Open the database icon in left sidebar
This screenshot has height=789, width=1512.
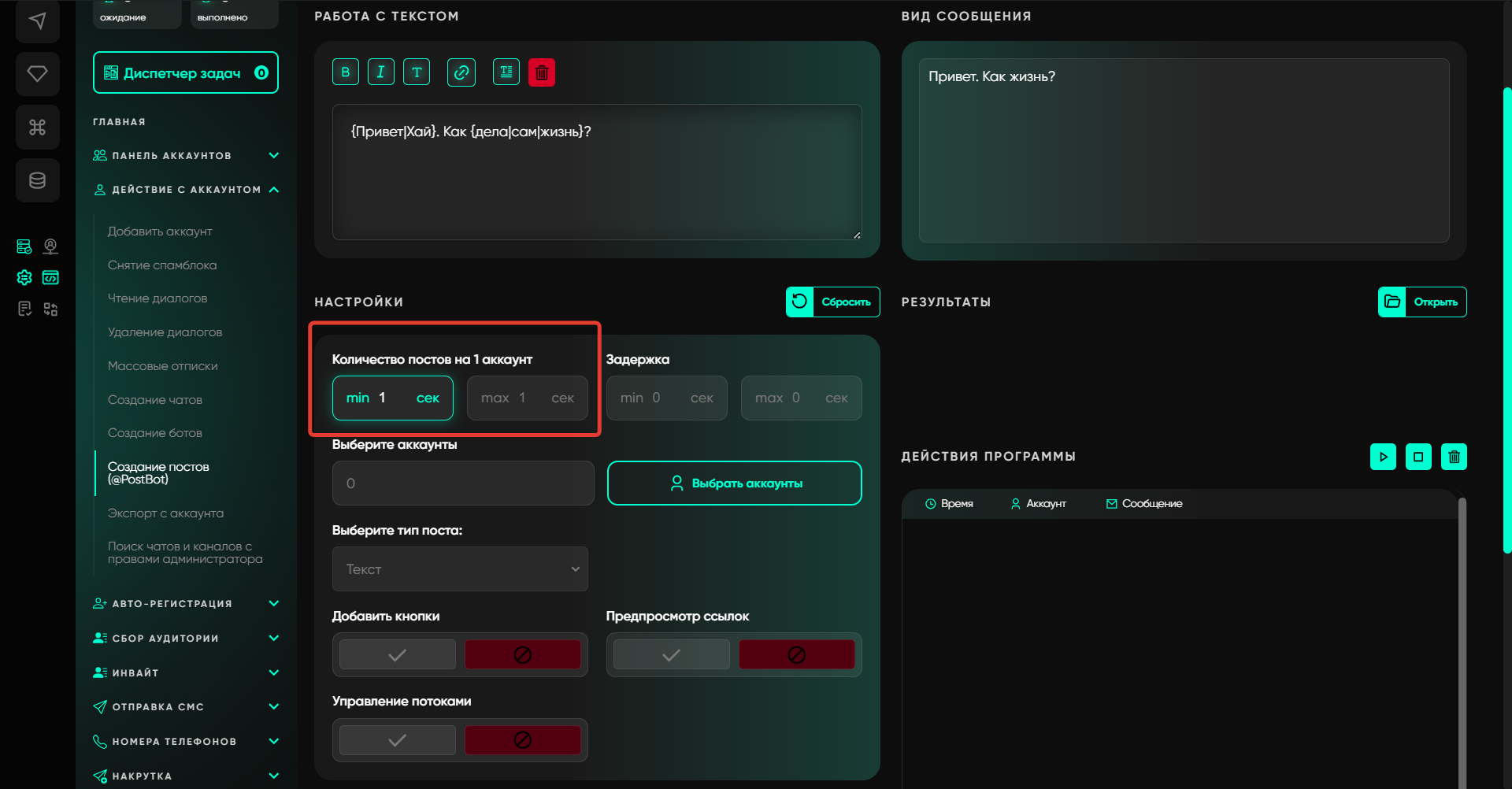[x=37, y=180]
